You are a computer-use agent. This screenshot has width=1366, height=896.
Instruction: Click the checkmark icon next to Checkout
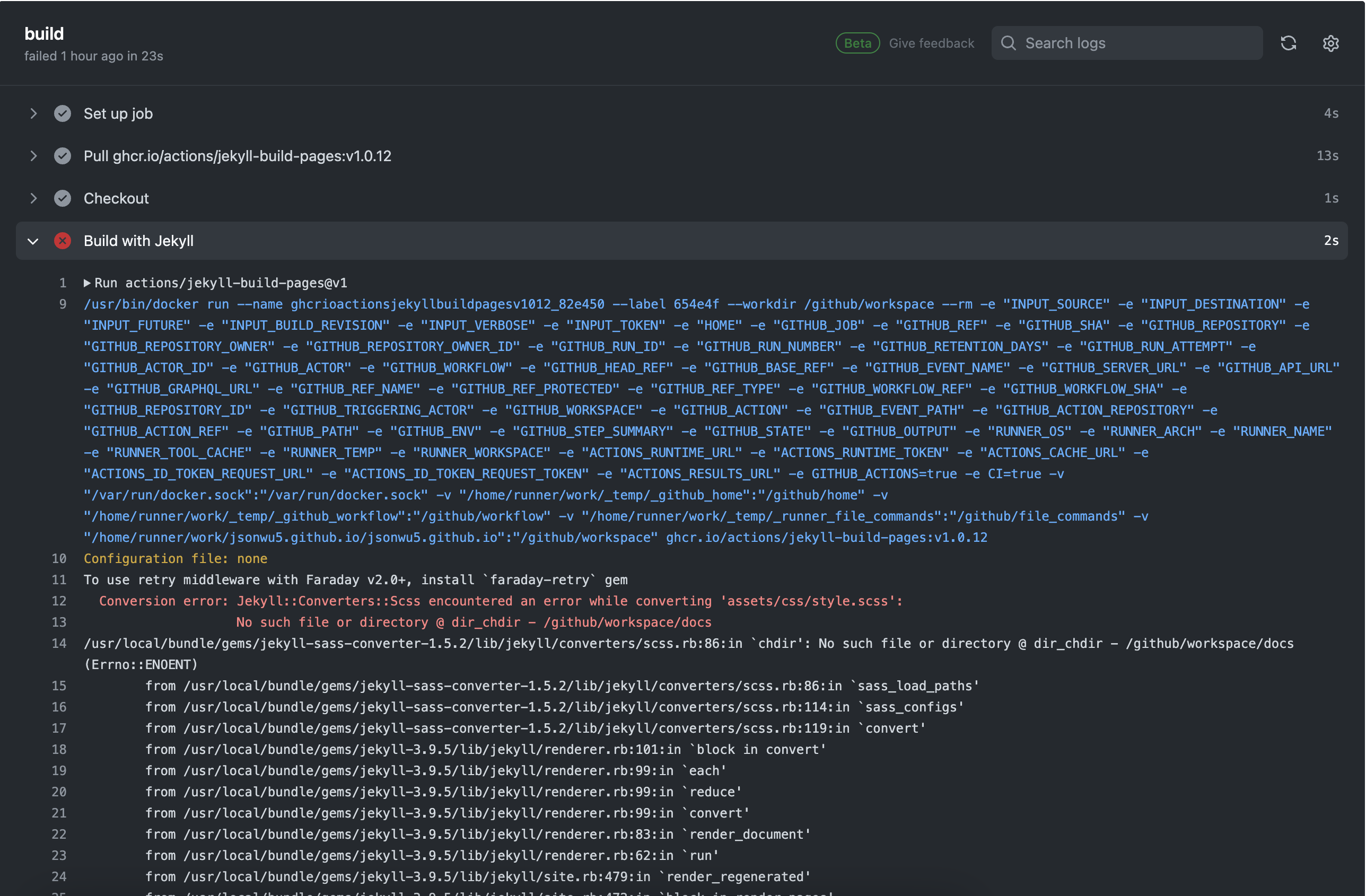[x=63, y=198]
